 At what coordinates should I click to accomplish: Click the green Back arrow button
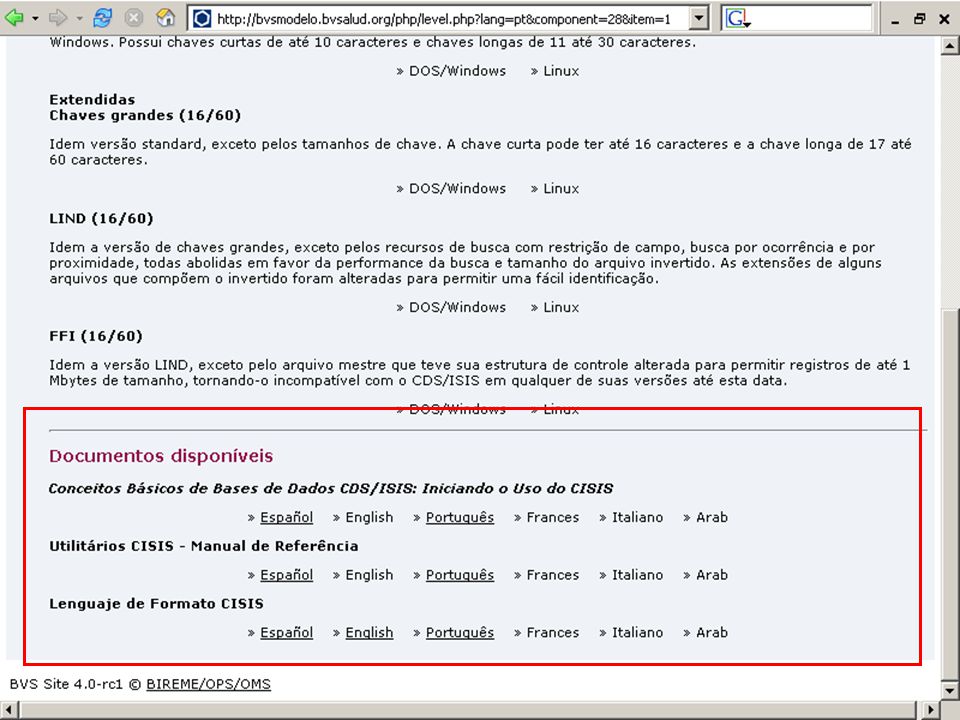pos(13,18)
